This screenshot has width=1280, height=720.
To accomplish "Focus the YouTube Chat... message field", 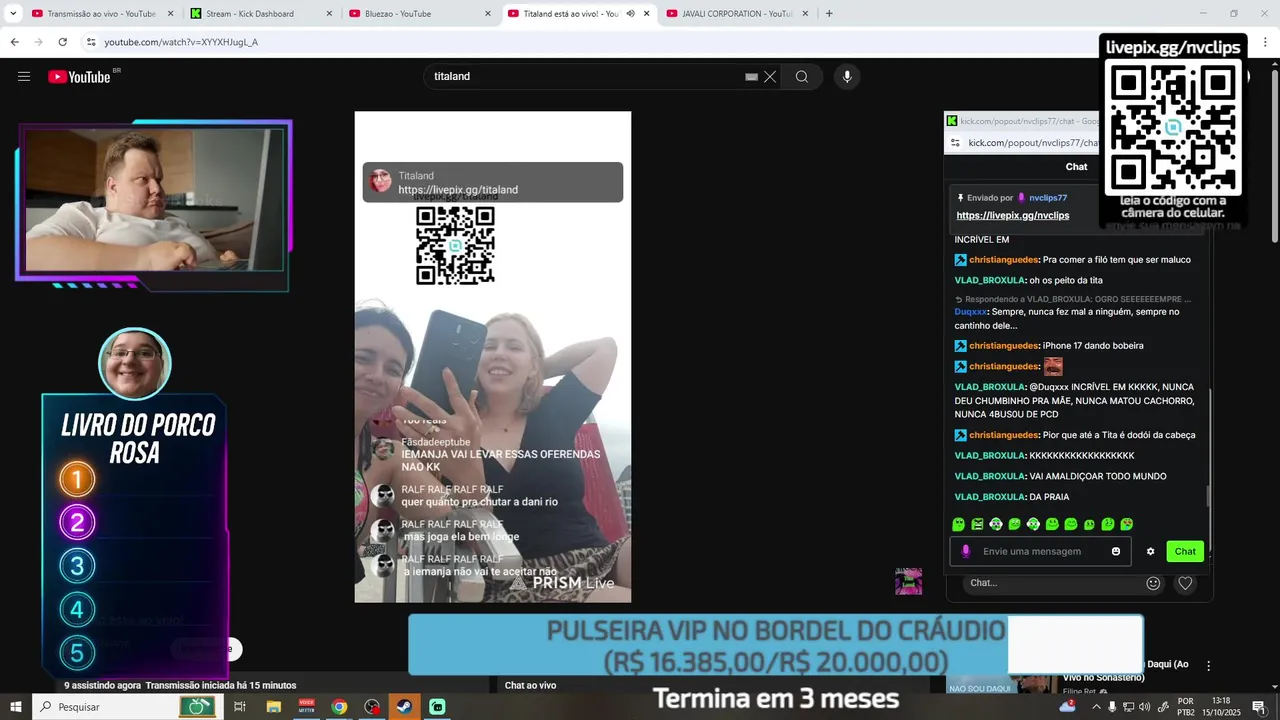I will (1050, 583).
